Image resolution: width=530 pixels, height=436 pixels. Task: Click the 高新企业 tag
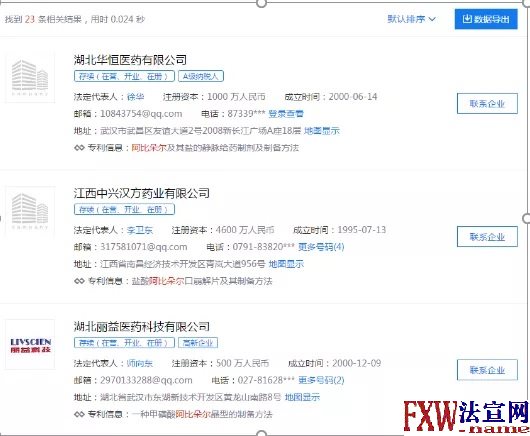198,343
